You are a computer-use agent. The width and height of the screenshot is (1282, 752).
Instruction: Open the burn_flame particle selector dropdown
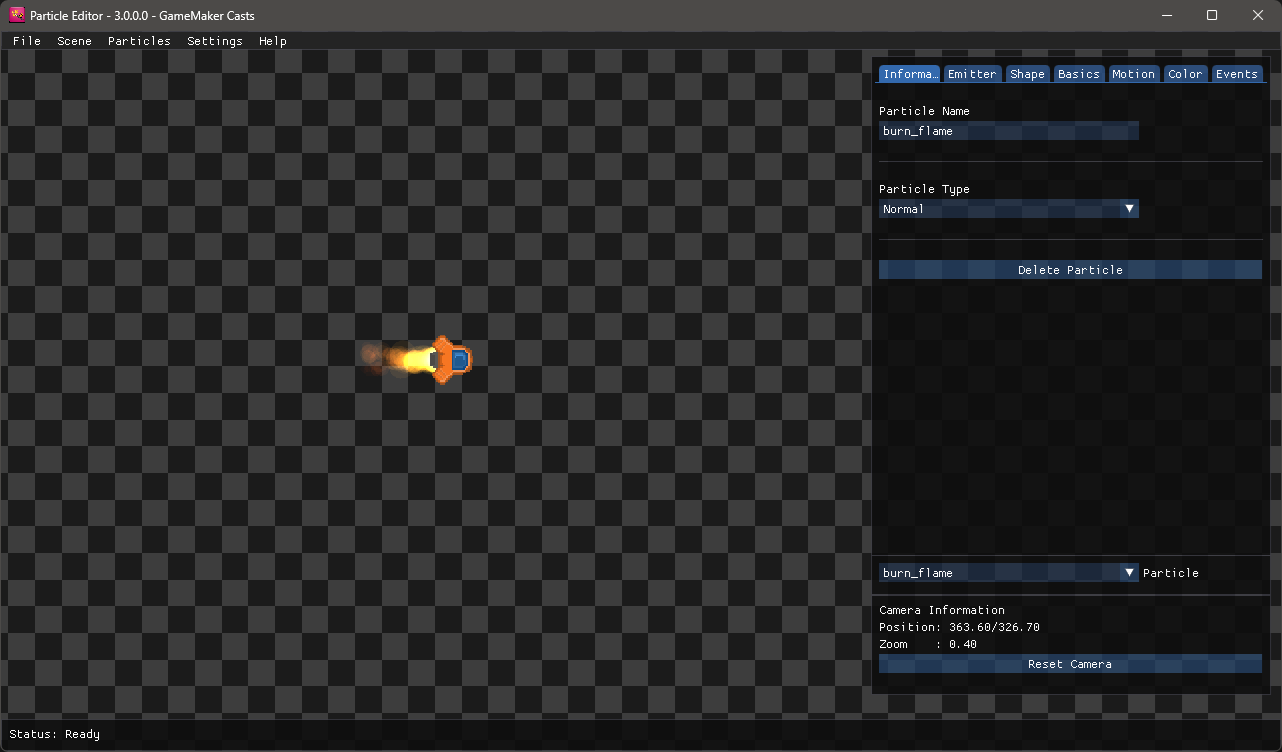coord(1009,573)
